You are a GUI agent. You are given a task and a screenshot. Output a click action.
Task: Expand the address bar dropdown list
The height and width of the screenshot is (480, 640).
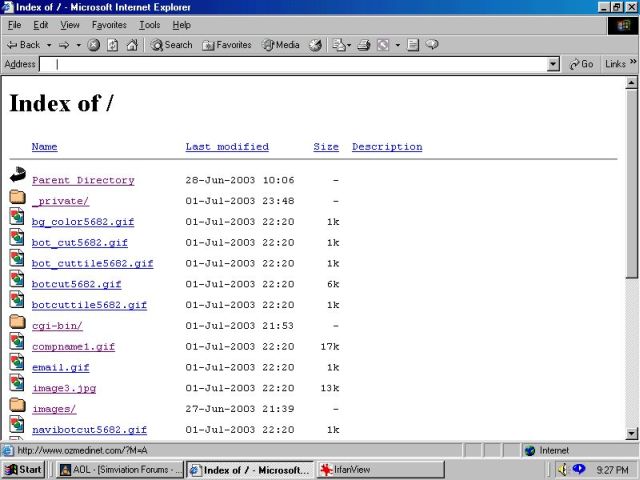coord(554,64)
